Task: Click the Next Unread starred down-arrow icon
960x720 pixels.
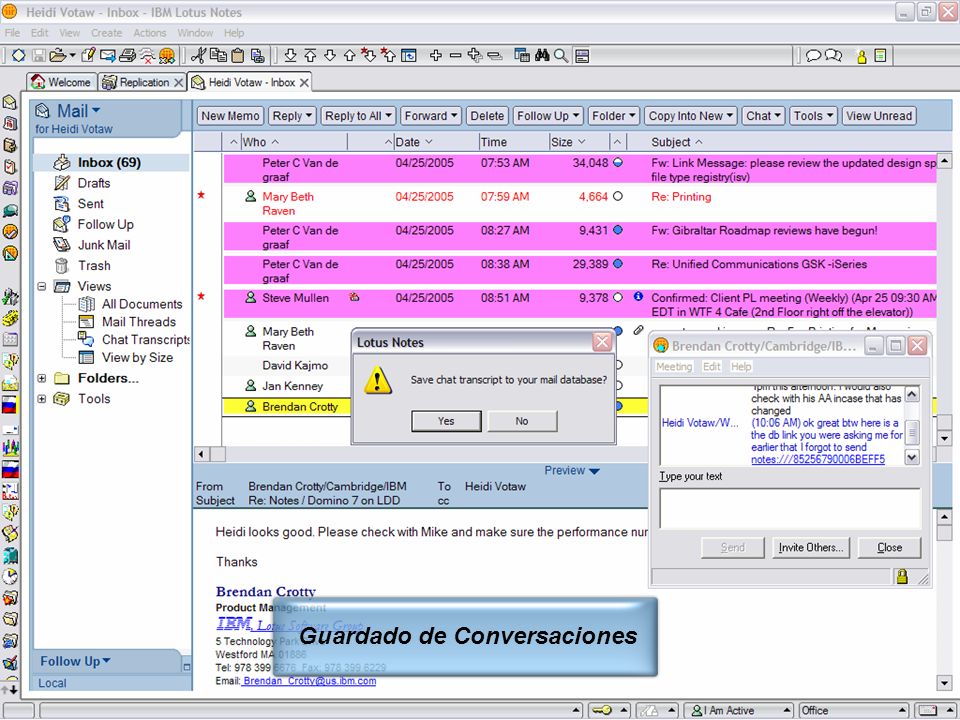Action: click(x=369, y=56)
